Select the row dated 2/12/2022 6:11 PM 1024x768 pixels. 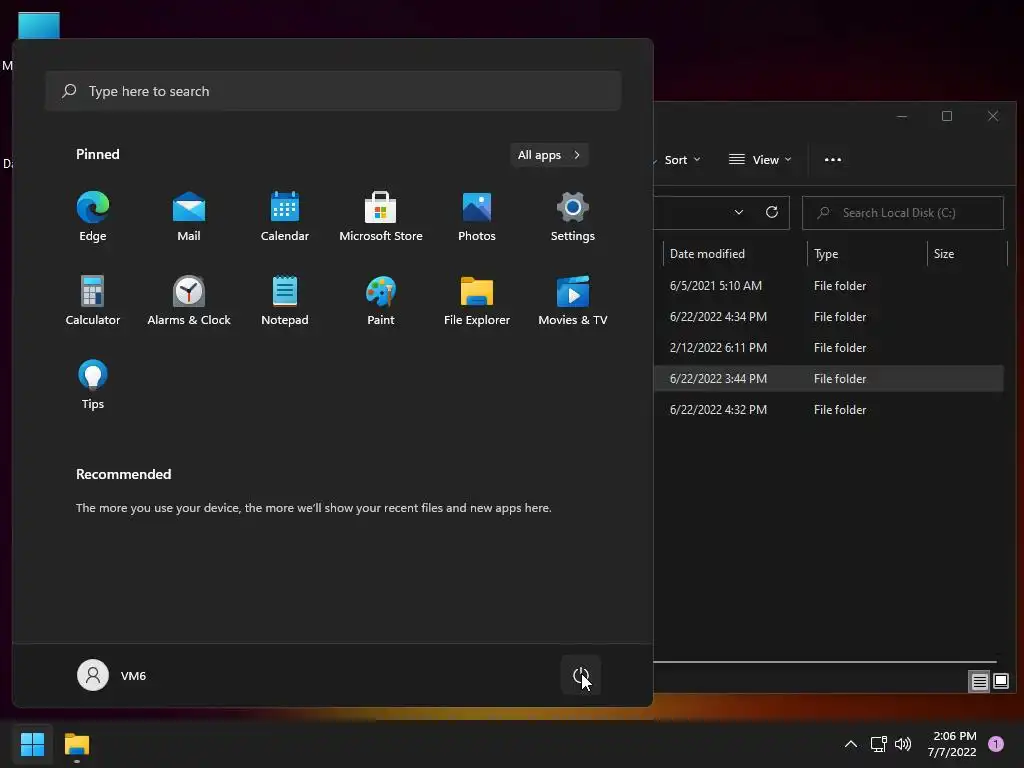pyautogui.click(x=828, y=347)
